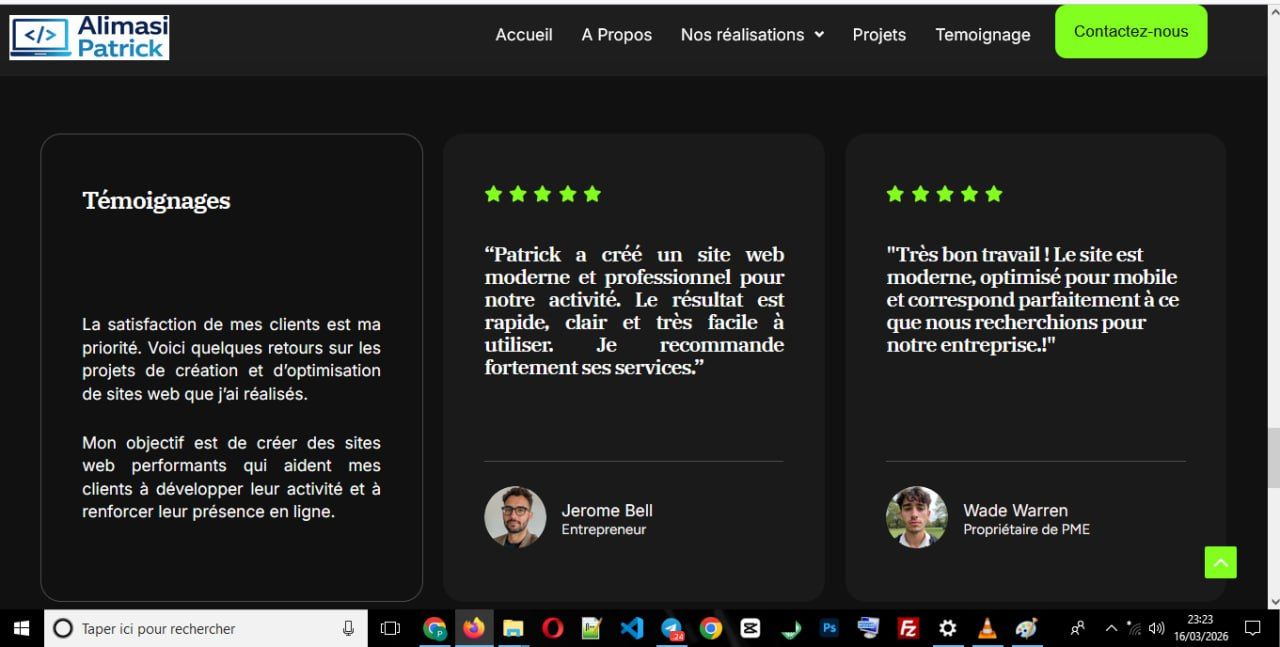Click the Alimasi Patrick site logo
This screenshot has height=647, width=1280.
click(89, 38)
